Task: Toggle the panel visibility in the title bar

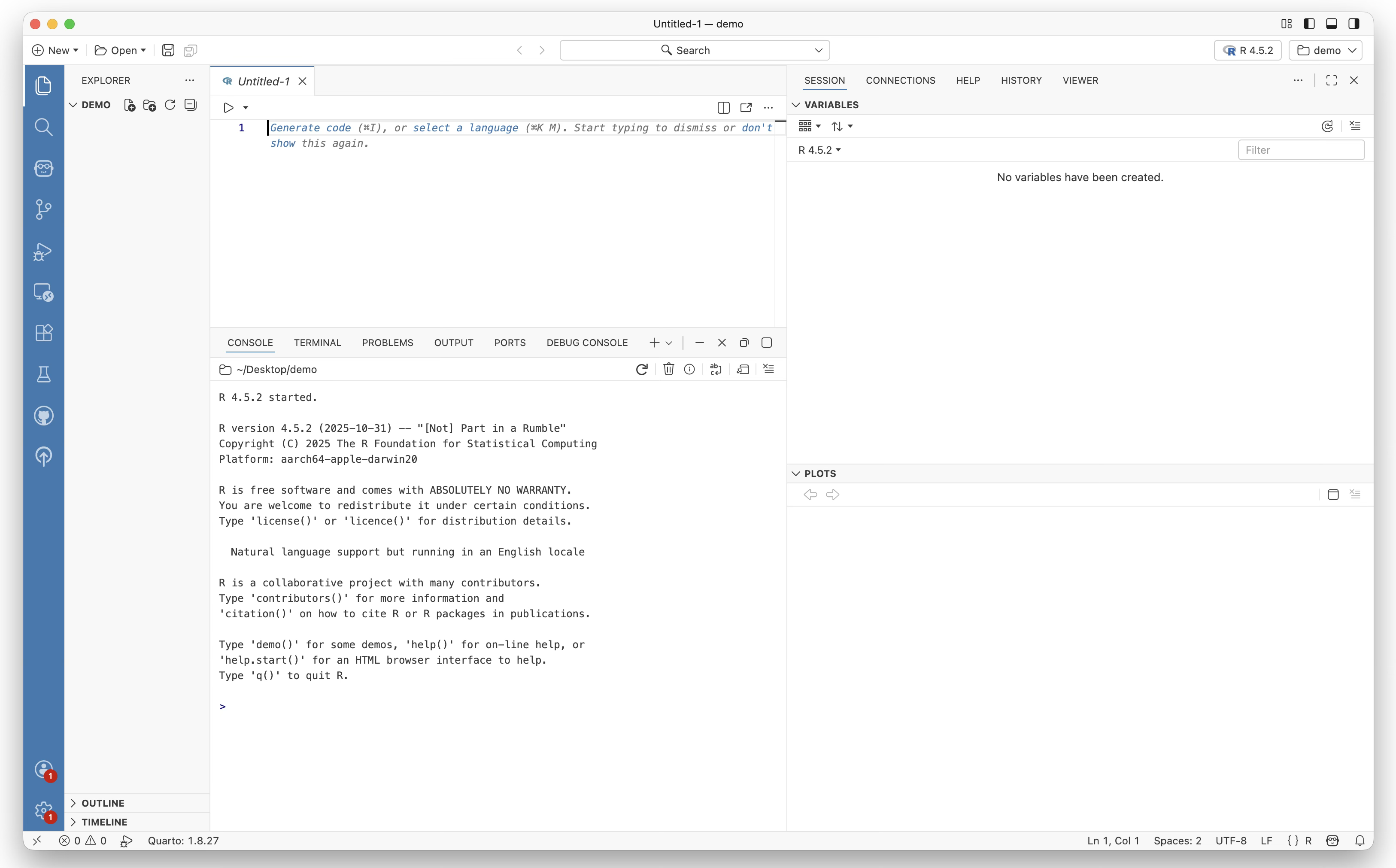Action: pos(1331,24)
